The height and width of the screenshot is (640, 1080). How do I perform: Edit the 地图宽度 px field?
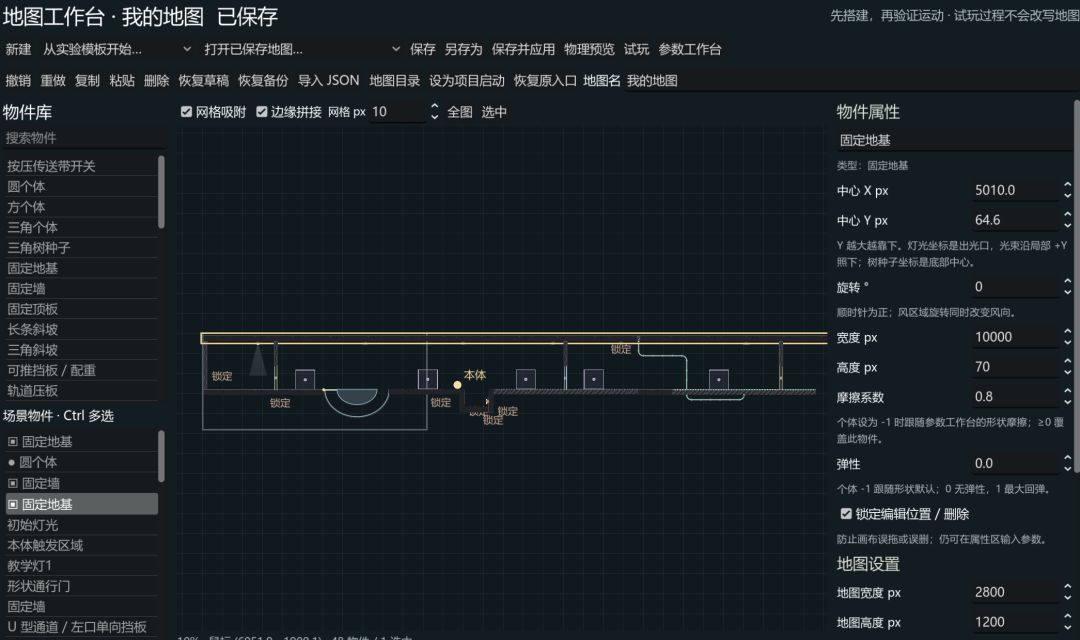[x=1016, y=592]
